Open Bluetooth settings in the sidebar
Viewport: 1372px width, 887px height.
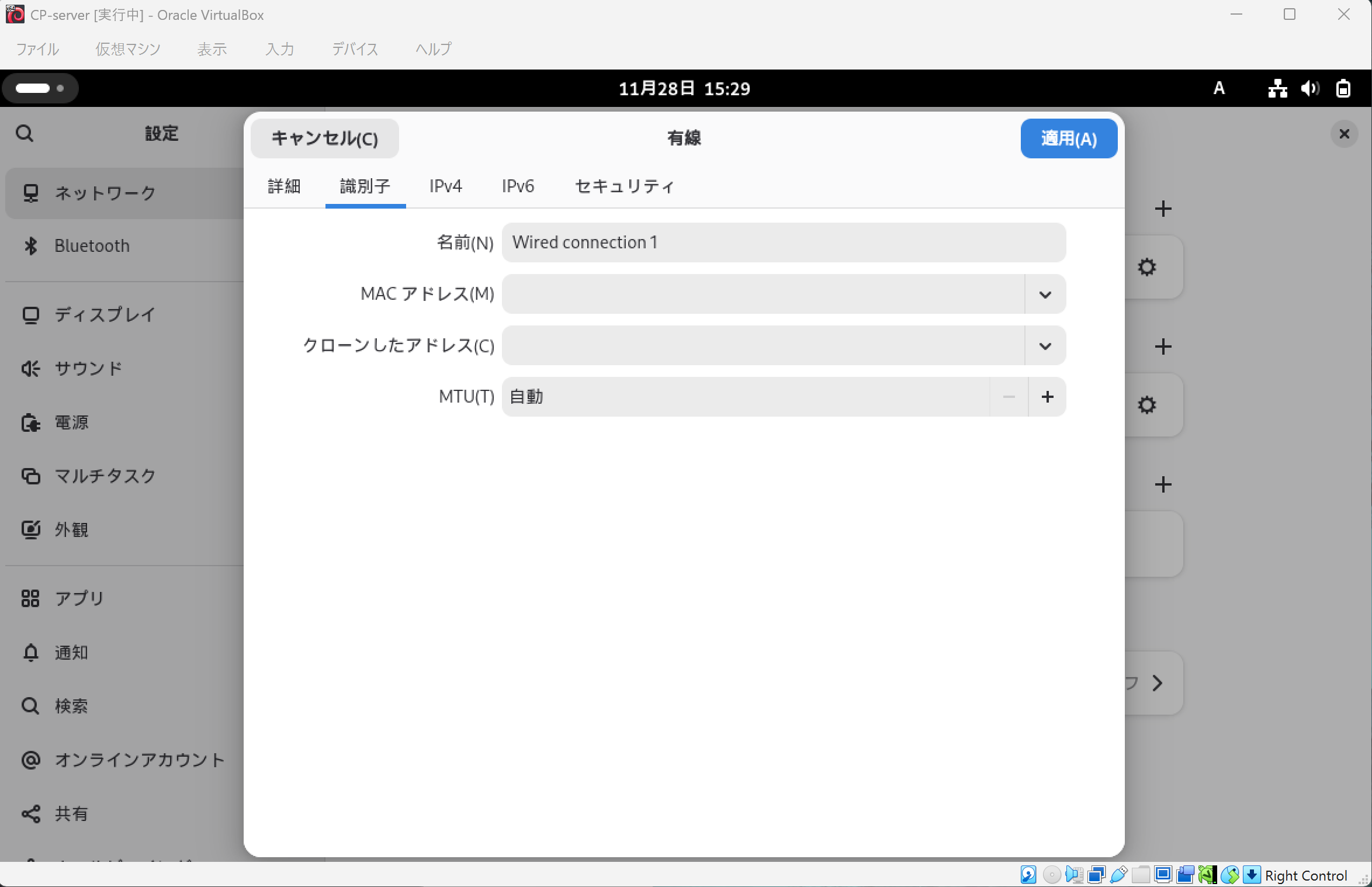[x=92, y=245]
